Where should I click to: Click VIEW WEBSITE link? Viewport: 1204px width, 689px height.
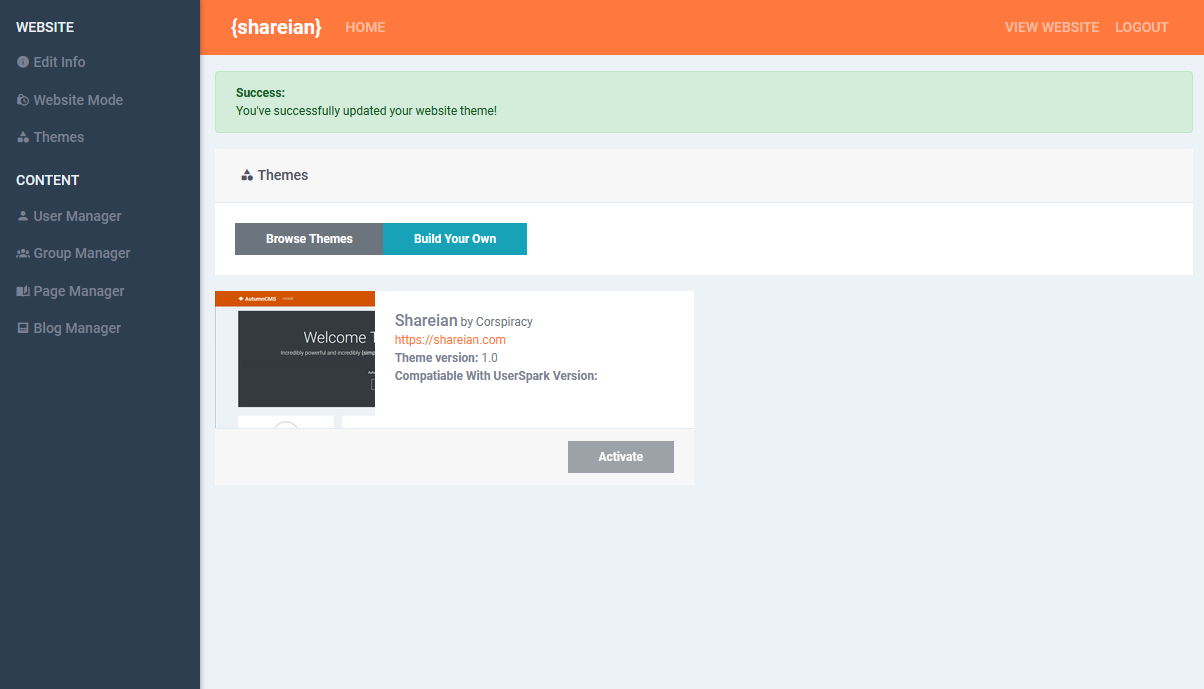point(1052,27)
